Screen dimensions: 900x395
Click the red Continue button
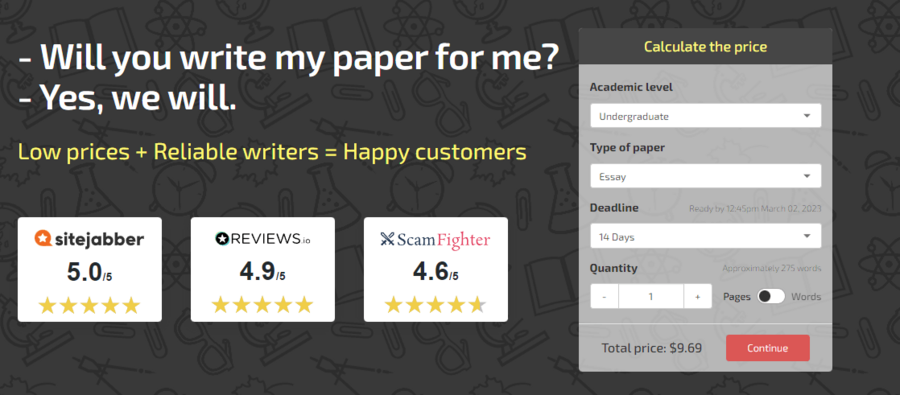tap(767, 348)
